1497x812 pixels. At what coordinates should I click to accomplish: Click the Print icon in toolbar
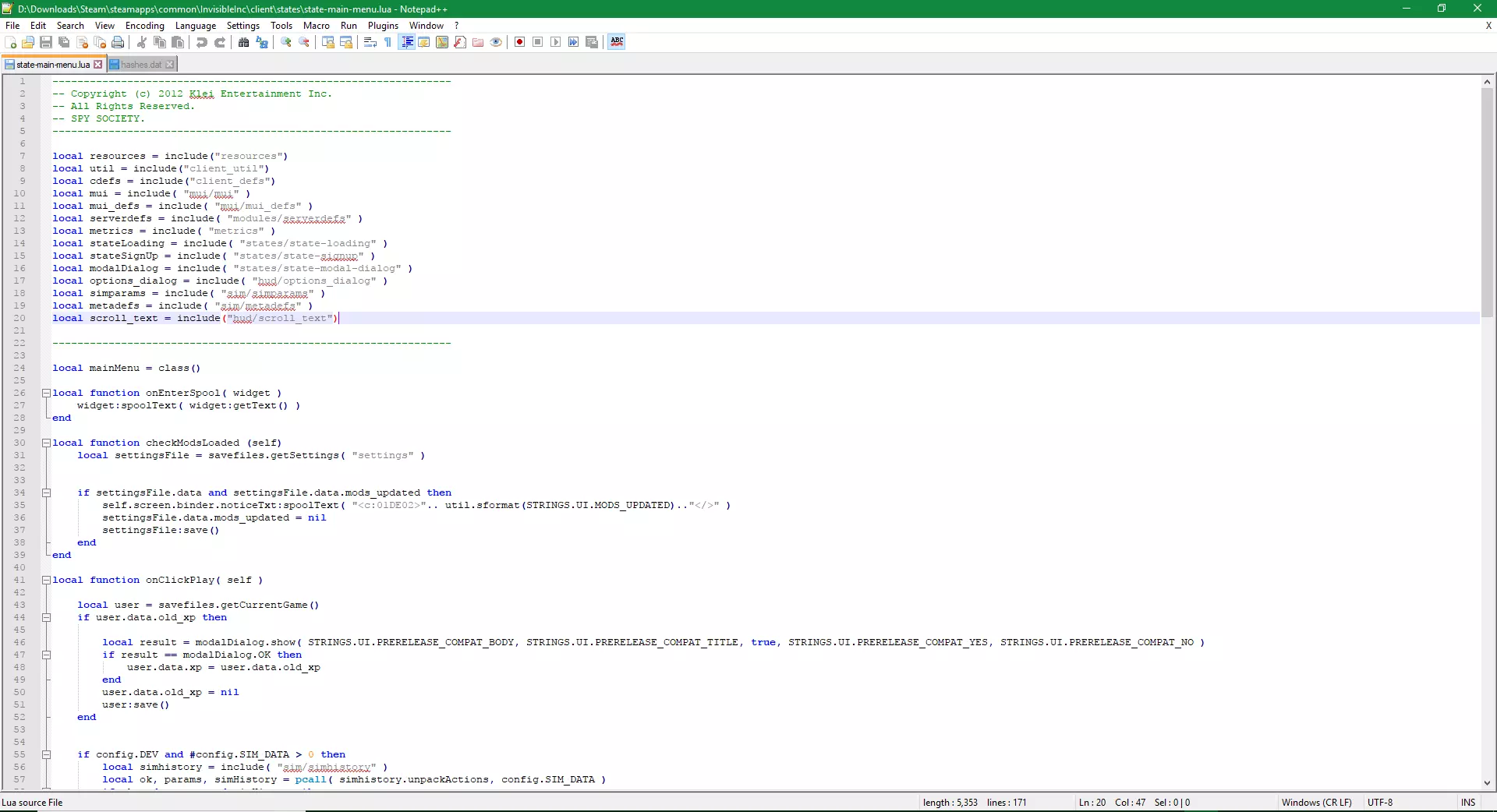118,42
